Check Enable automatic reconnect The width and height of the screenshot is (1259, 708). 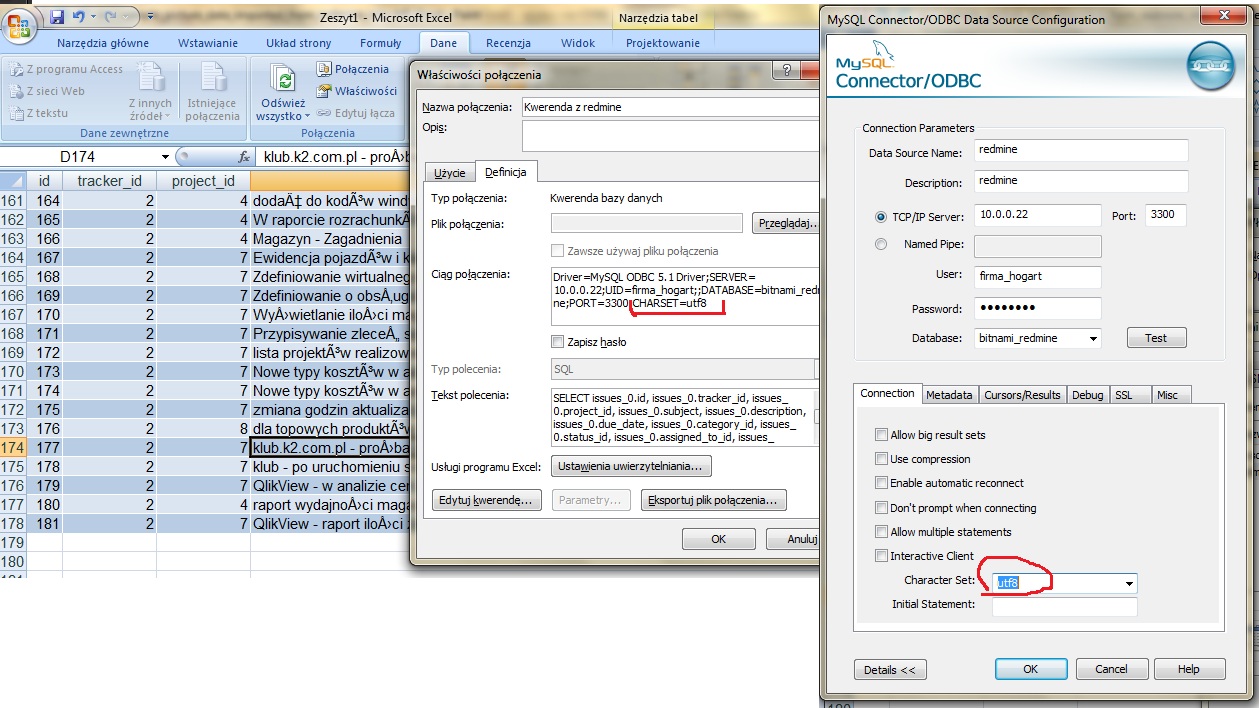tap(881, 483)
